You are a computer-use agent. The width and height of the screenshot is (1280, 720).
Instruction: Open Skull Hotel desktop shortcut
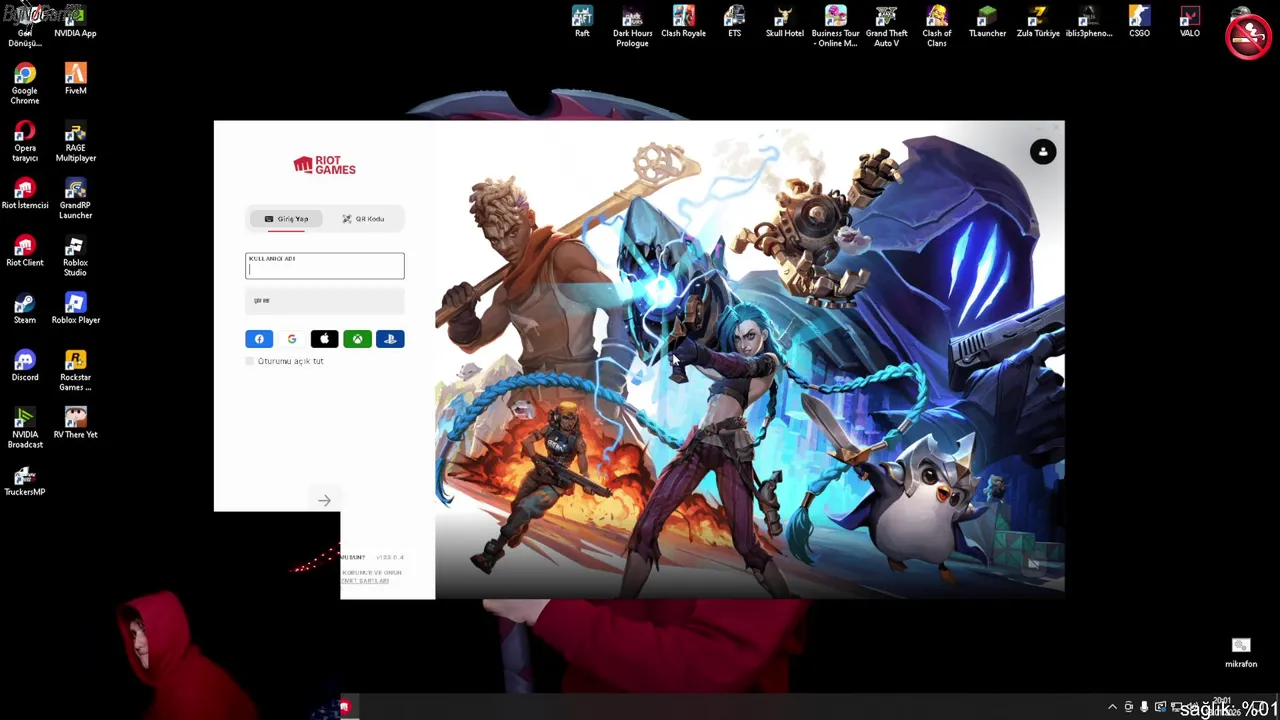tap(785, 22)
